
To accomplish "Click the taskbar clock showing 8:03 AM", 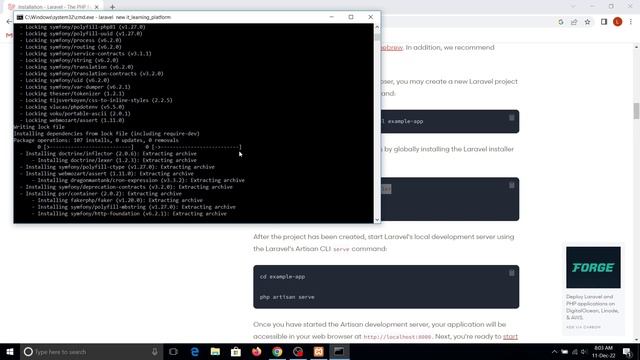I will 604,351.
